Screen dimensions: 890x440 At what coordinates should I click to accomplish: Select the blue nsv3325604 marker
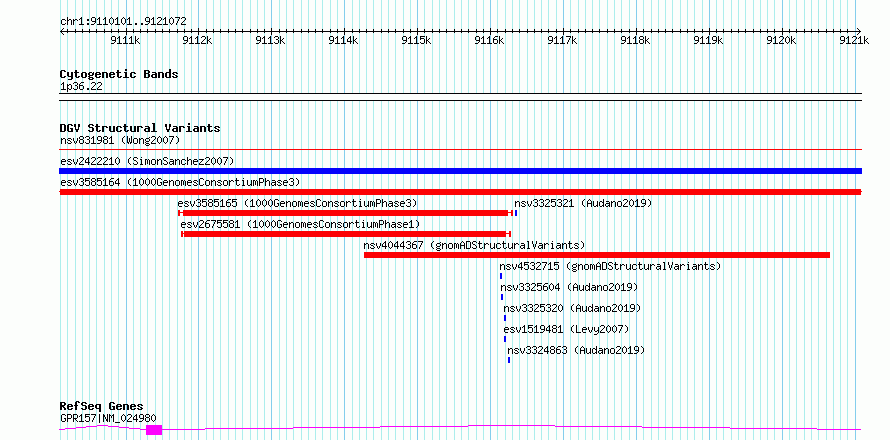point(502,297)
